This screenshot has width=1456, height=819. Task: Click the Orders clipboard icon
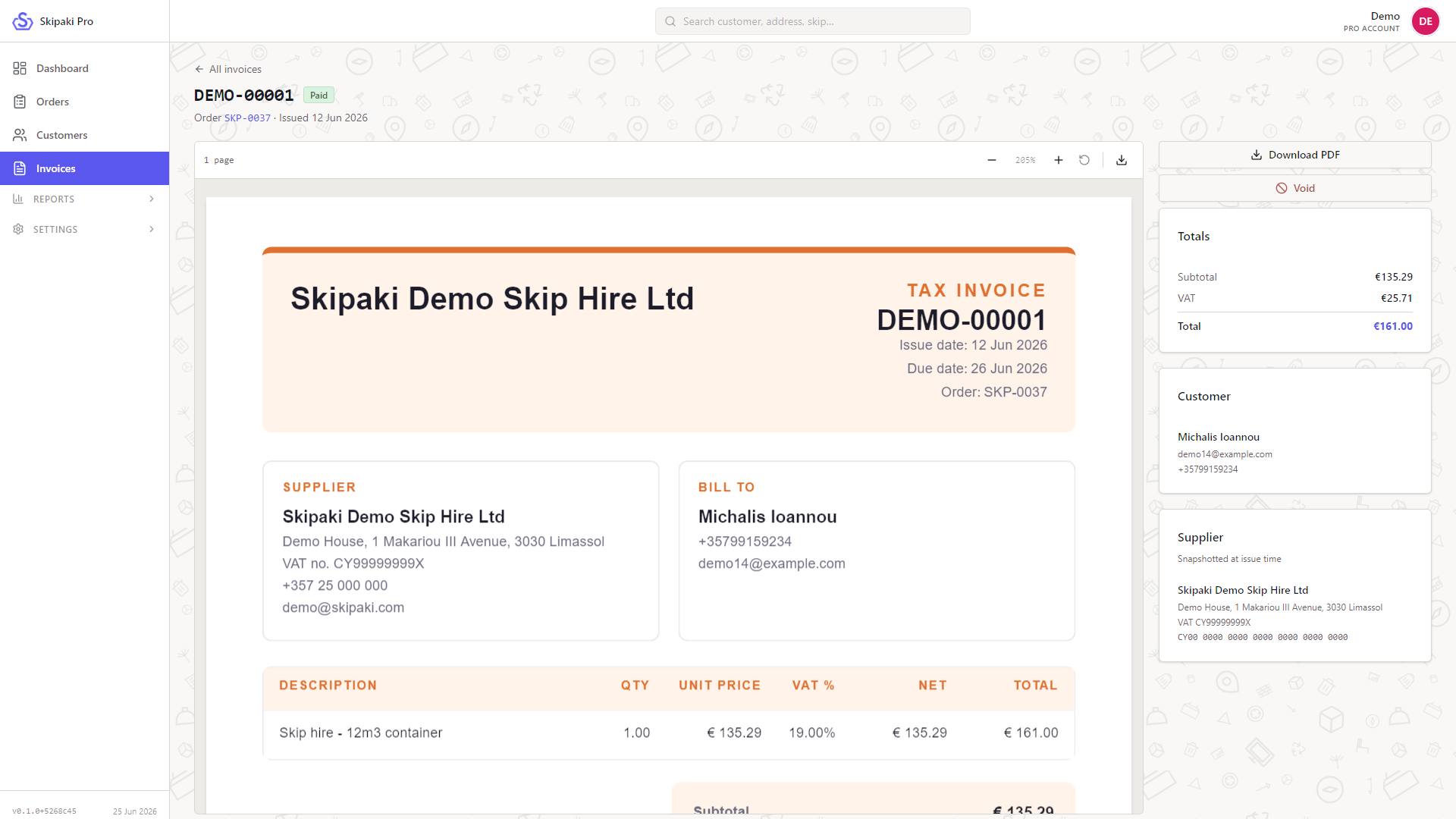20,102
